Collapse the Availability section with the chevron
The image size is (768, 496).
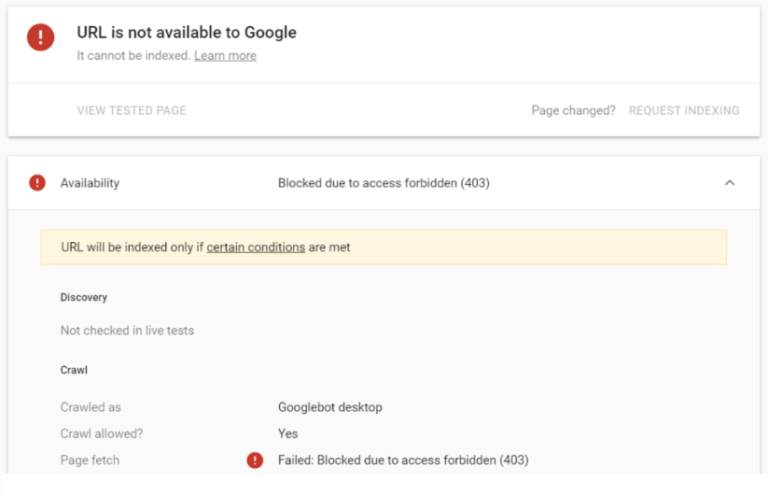729,183
